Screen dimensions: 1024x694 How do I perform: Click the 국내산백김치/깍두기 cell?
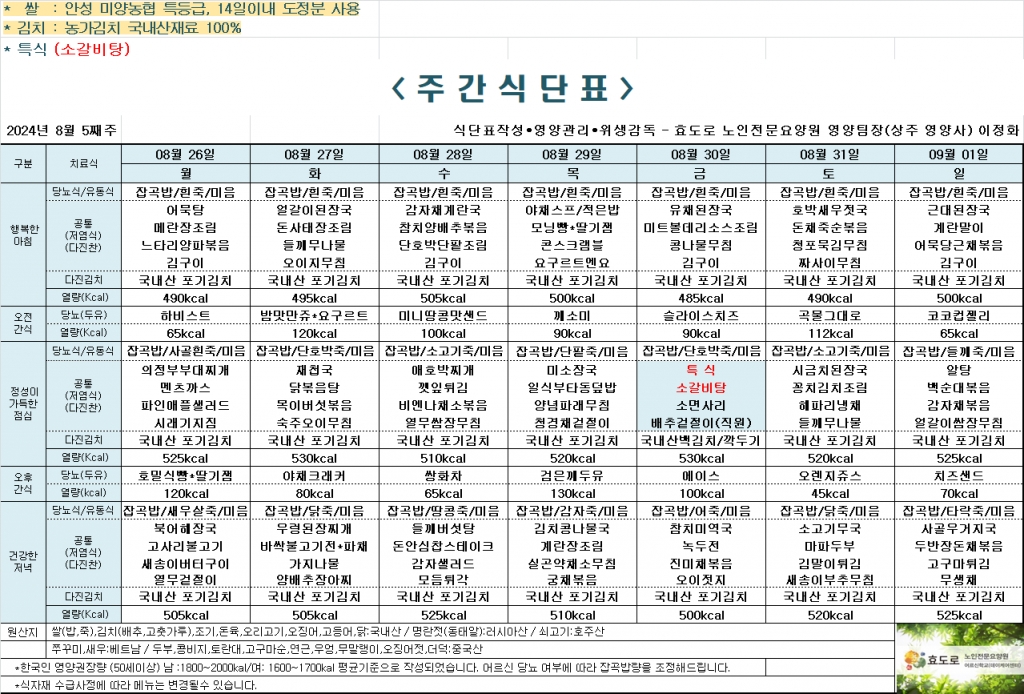click(701, 440)
